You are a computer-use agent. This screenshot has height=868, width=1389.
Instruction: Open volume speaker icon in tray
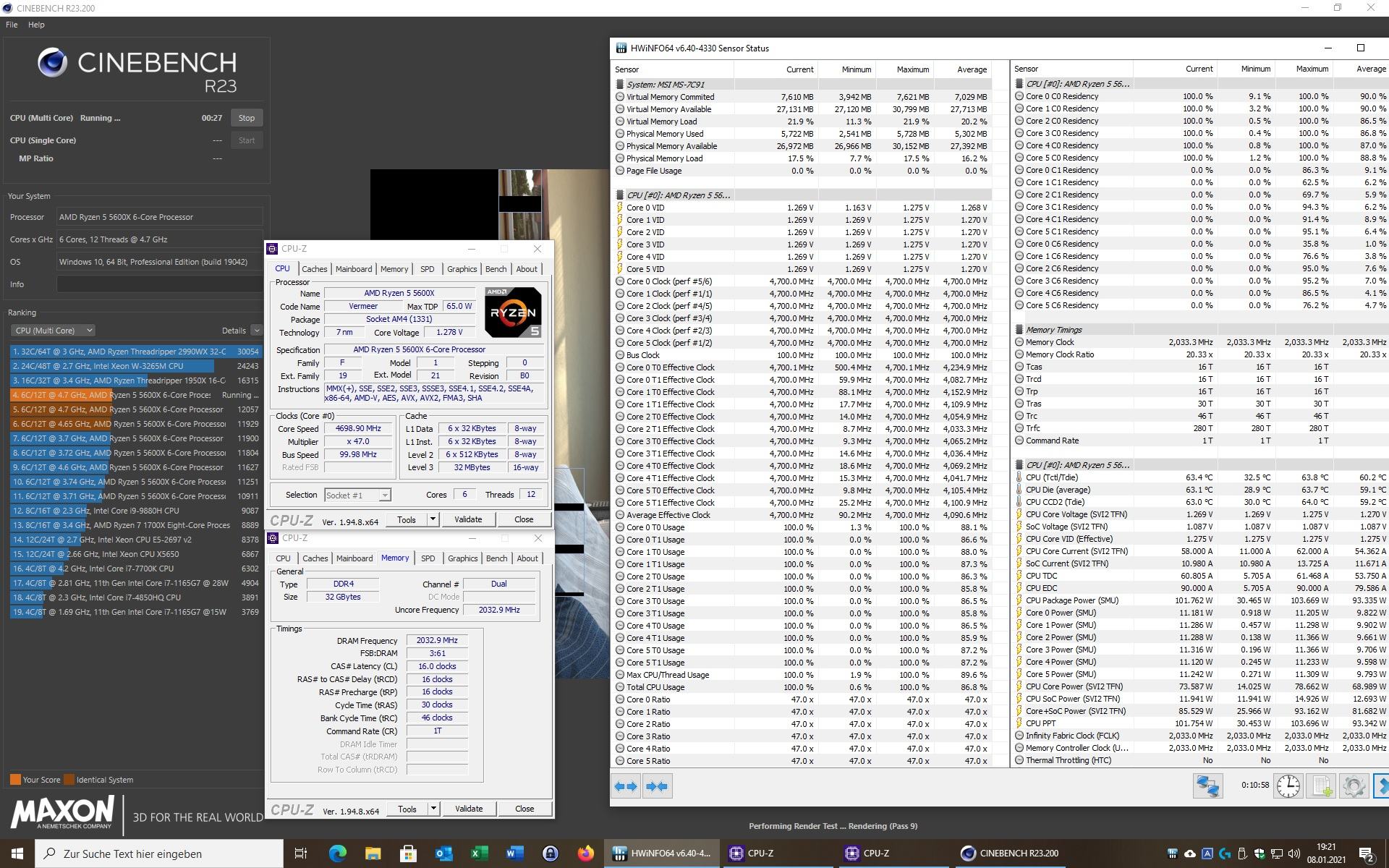click(x=1294, y=854)
